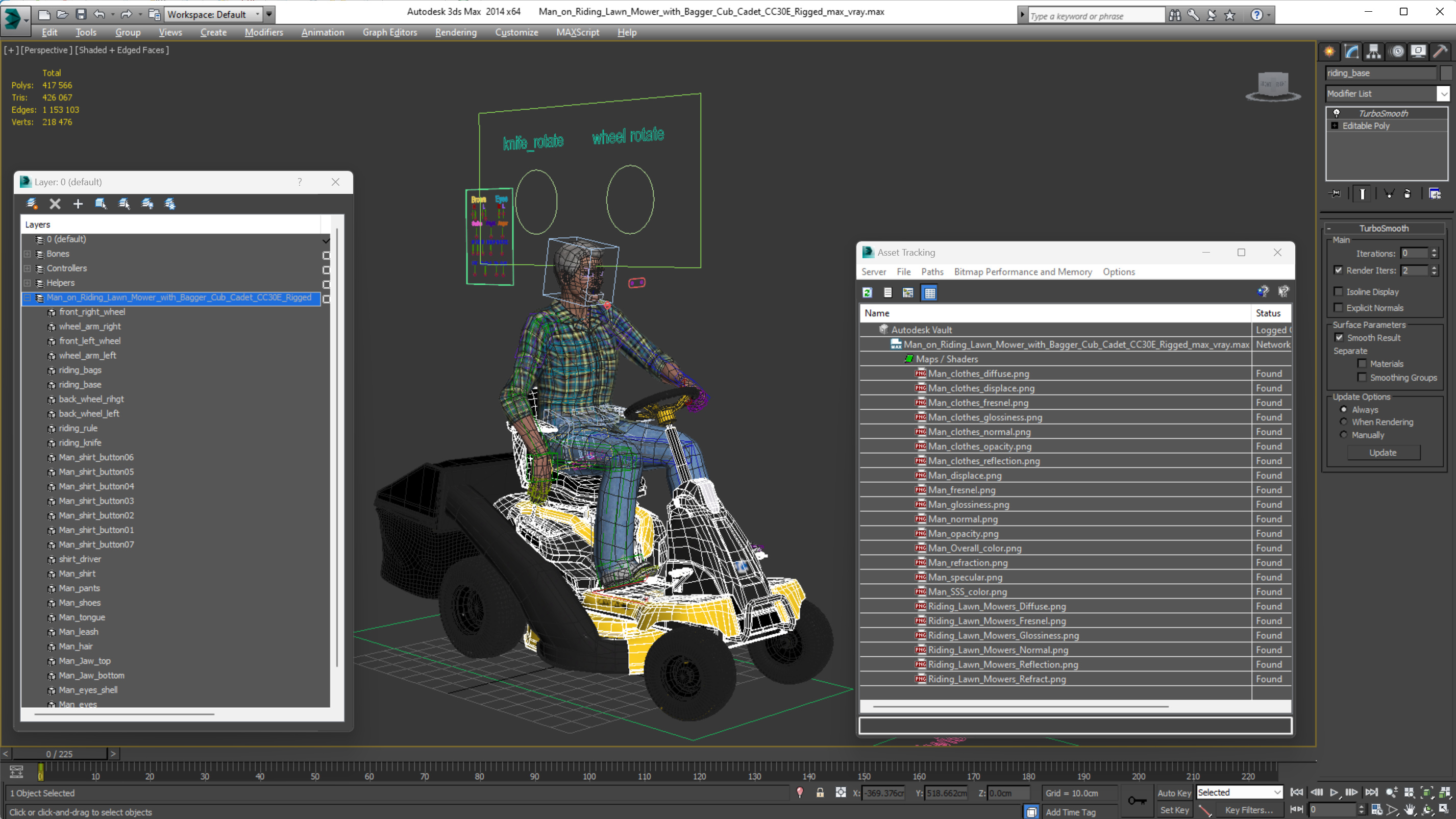Open the Modifiers menu
This screenshot has height=819, width=1456.
click(263, 32)
